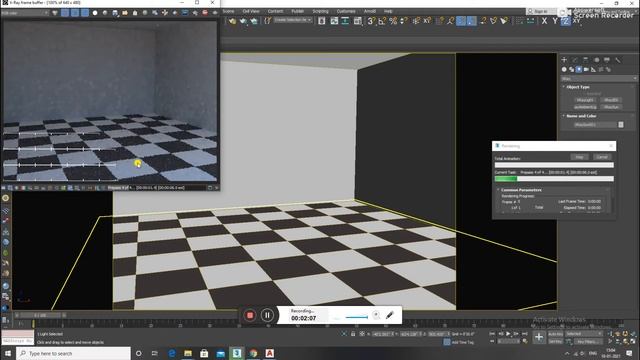640x360 pixels.
Task: Open File Explorer from taskbar
Action: coord(188,353)
